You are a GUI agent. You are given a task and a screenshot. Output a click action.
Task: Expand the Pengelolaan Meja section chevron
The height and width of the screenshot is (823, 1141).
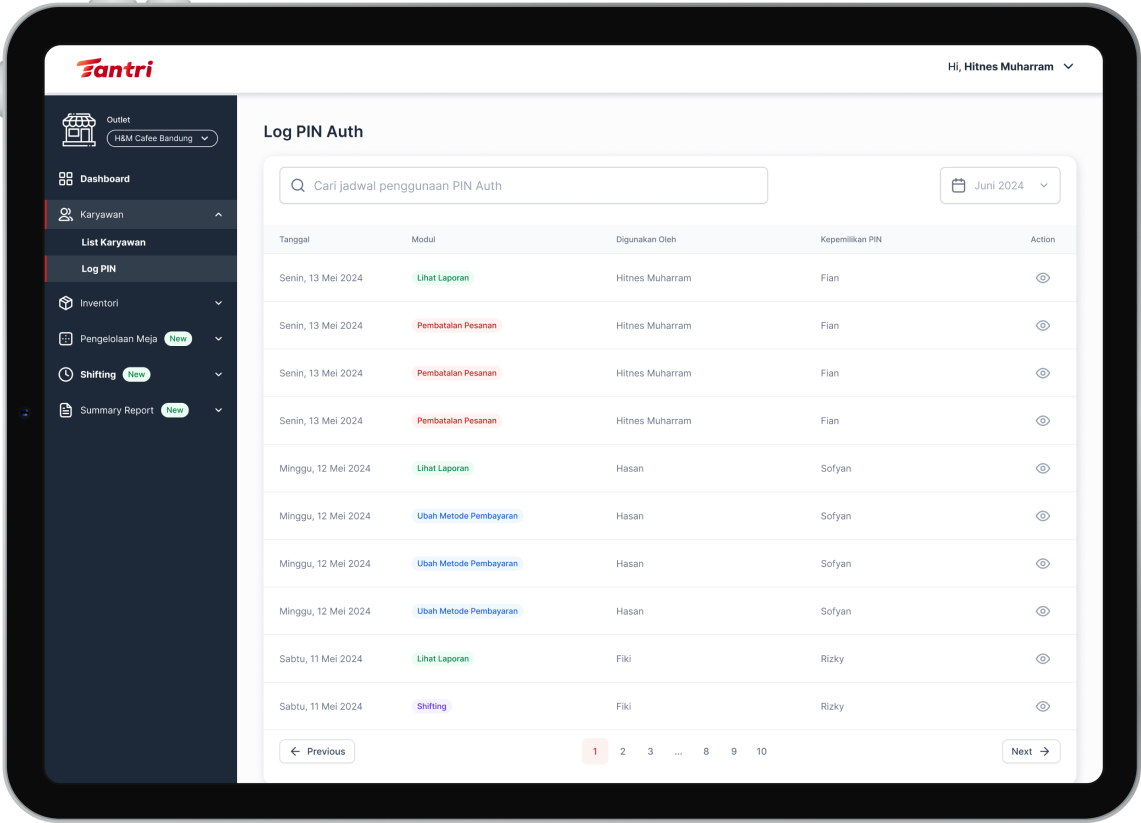click(x=218, y=338)
